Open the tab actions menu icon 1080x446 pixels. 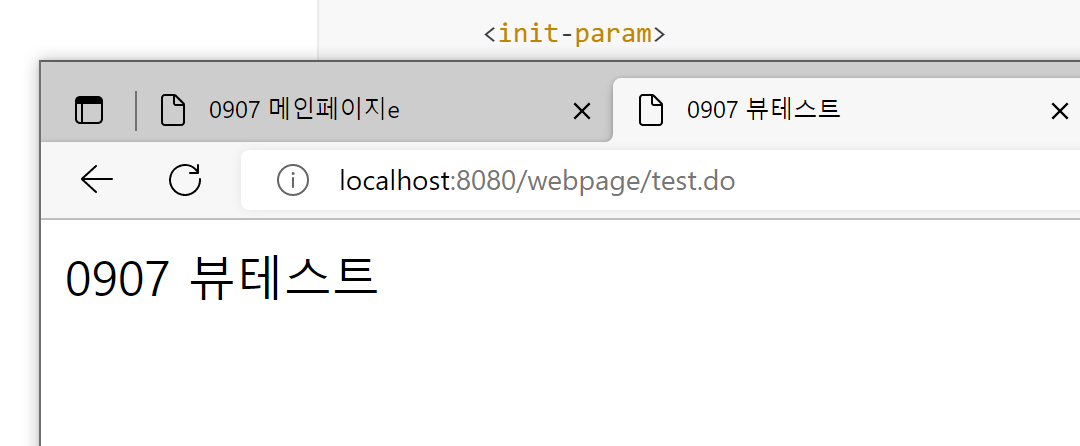point(89,110)
